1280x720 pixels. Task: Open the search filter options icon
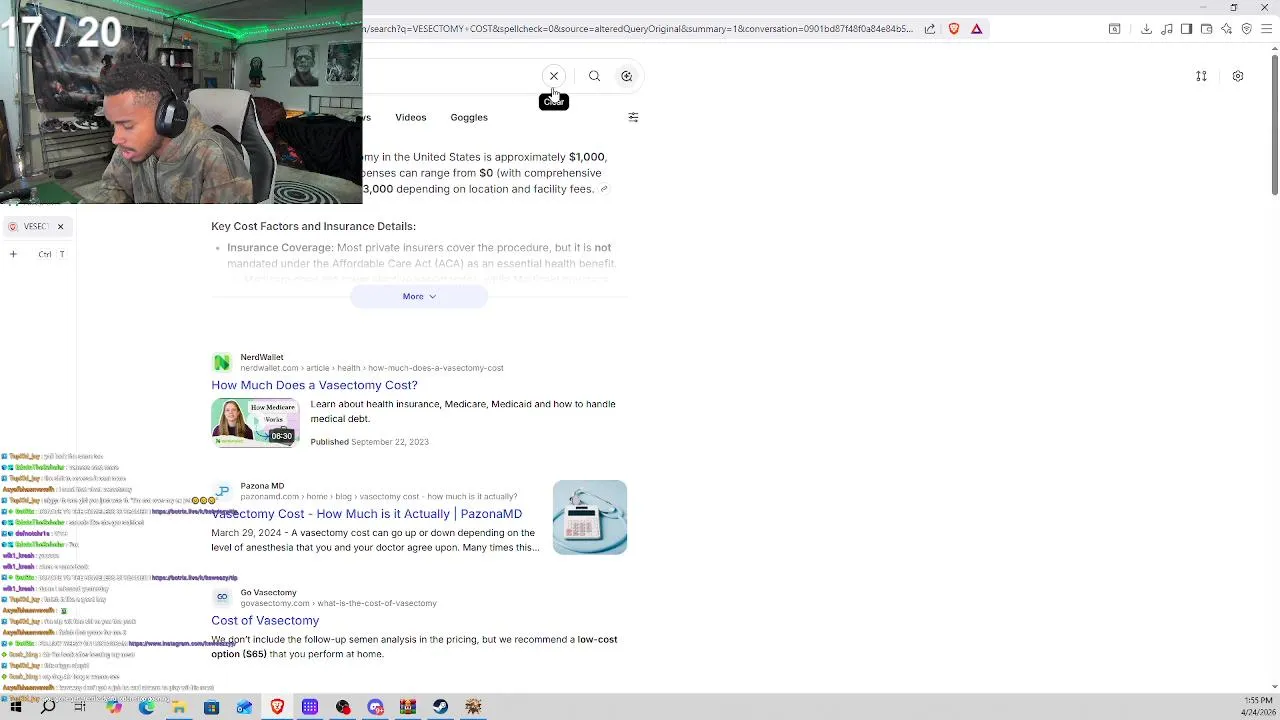(633, 117)
